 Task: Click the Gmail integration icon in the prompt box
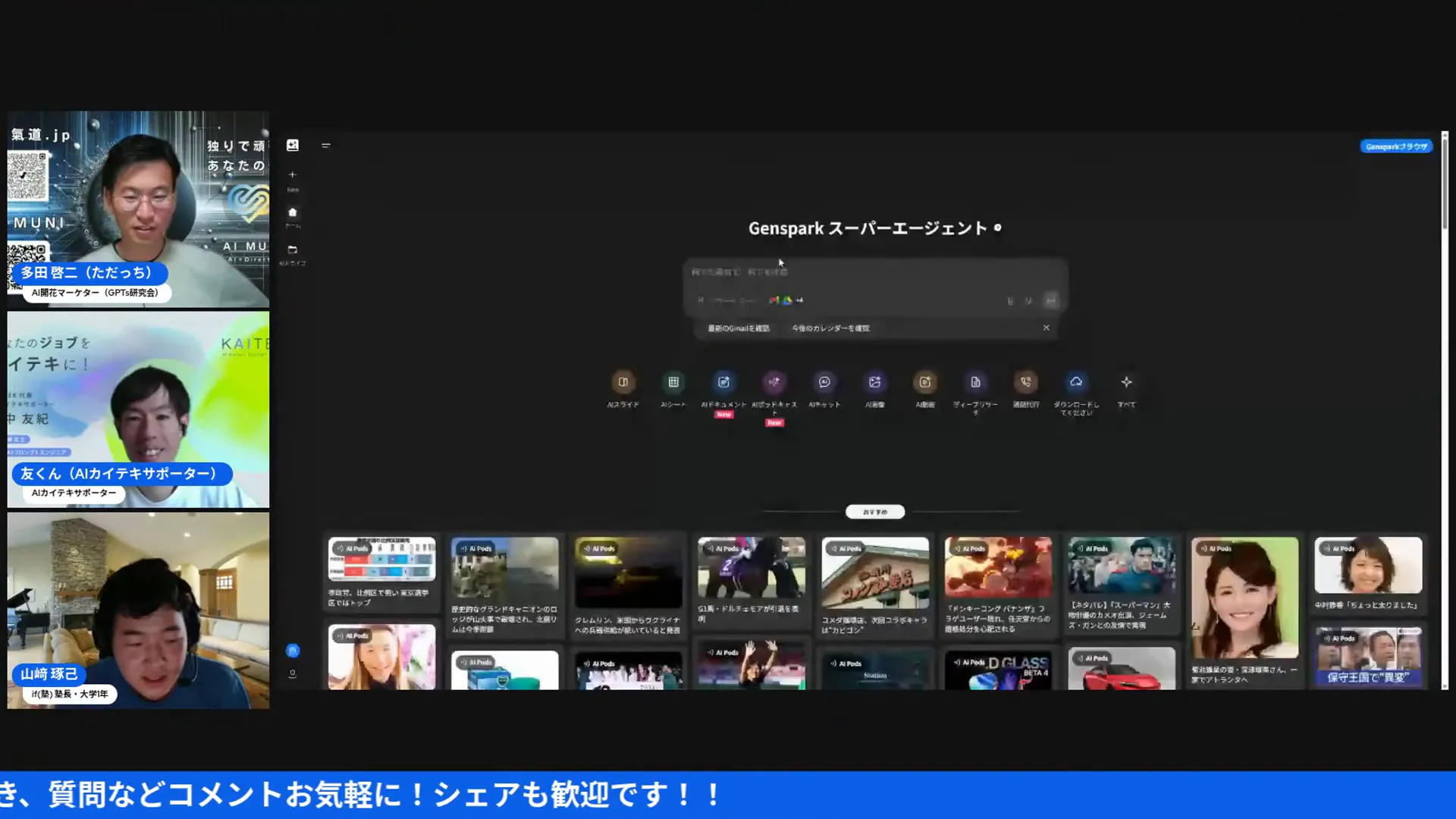773,300
